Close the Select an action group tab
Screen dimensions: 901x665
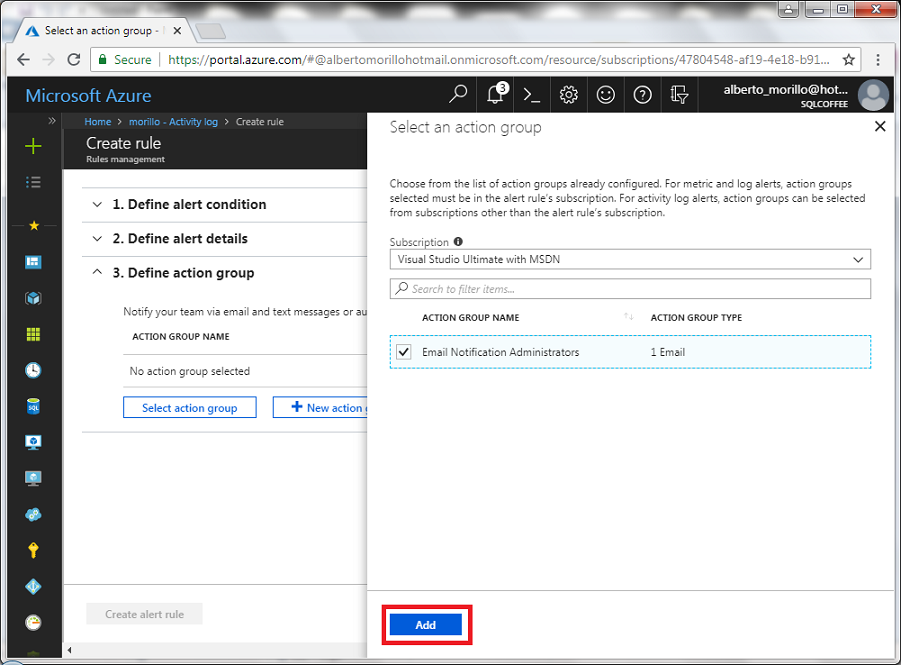click(178, 31)
